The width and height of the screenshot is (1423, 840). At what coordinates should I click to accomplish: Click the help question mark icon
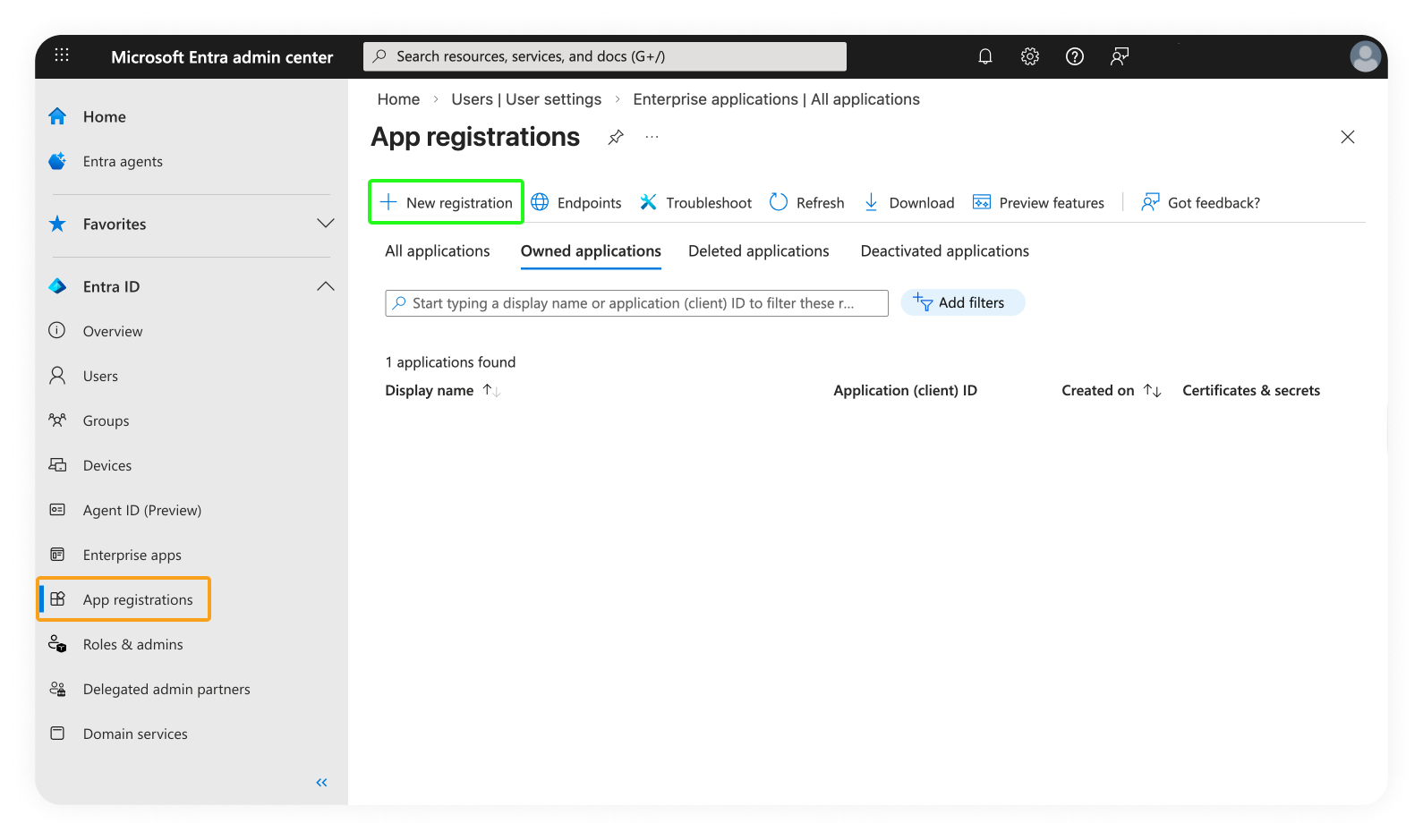tap(1074, 56)
